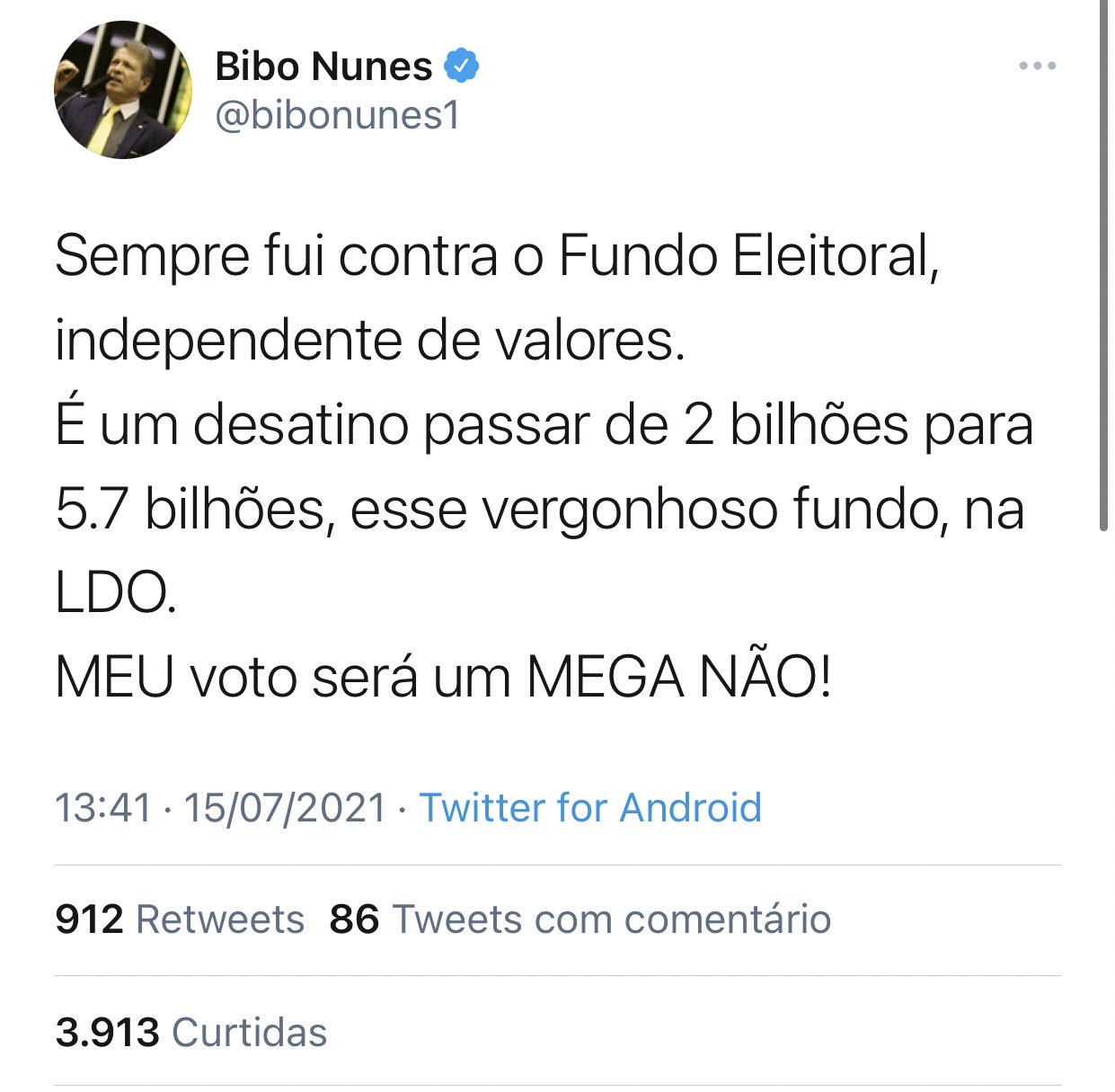Click the 15/07/2021 date
This screenshot has height=1092, width=1115.
tap(285, 807)
